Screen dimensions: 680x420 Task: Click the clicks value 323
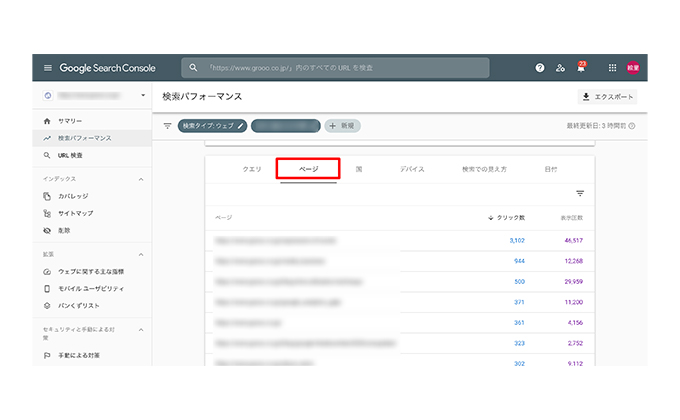point(519,343)
